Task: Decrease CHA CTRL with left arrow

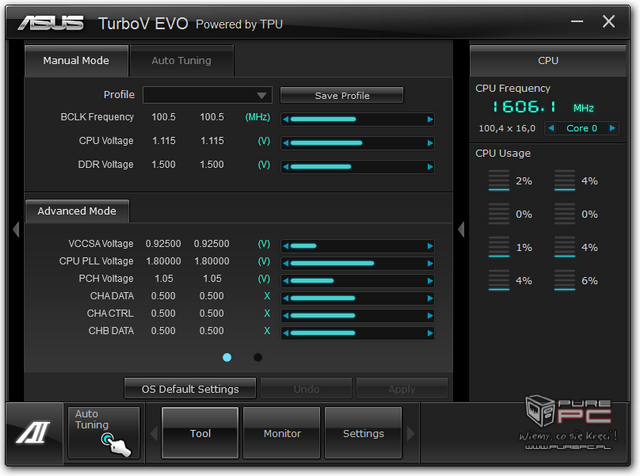Action: 286,316
